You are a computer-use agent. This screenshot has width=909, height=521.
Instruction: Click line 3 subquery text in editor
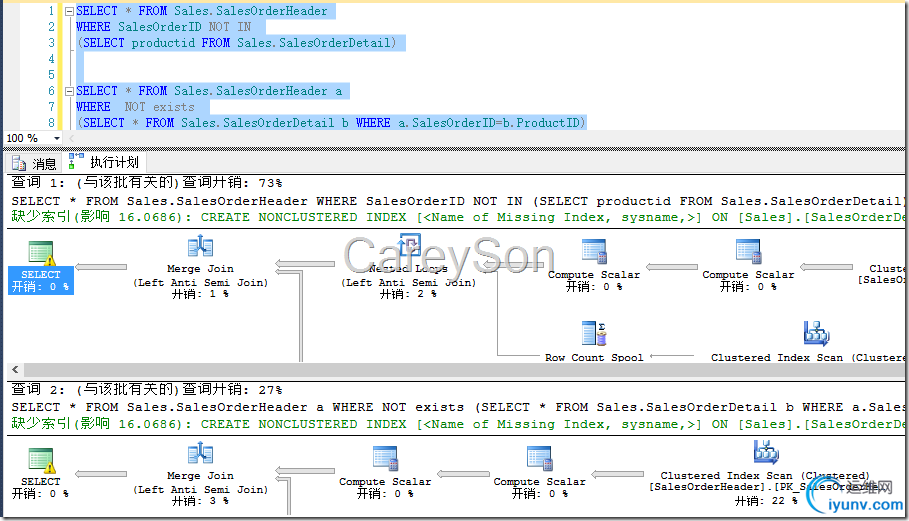coord(237,43)
